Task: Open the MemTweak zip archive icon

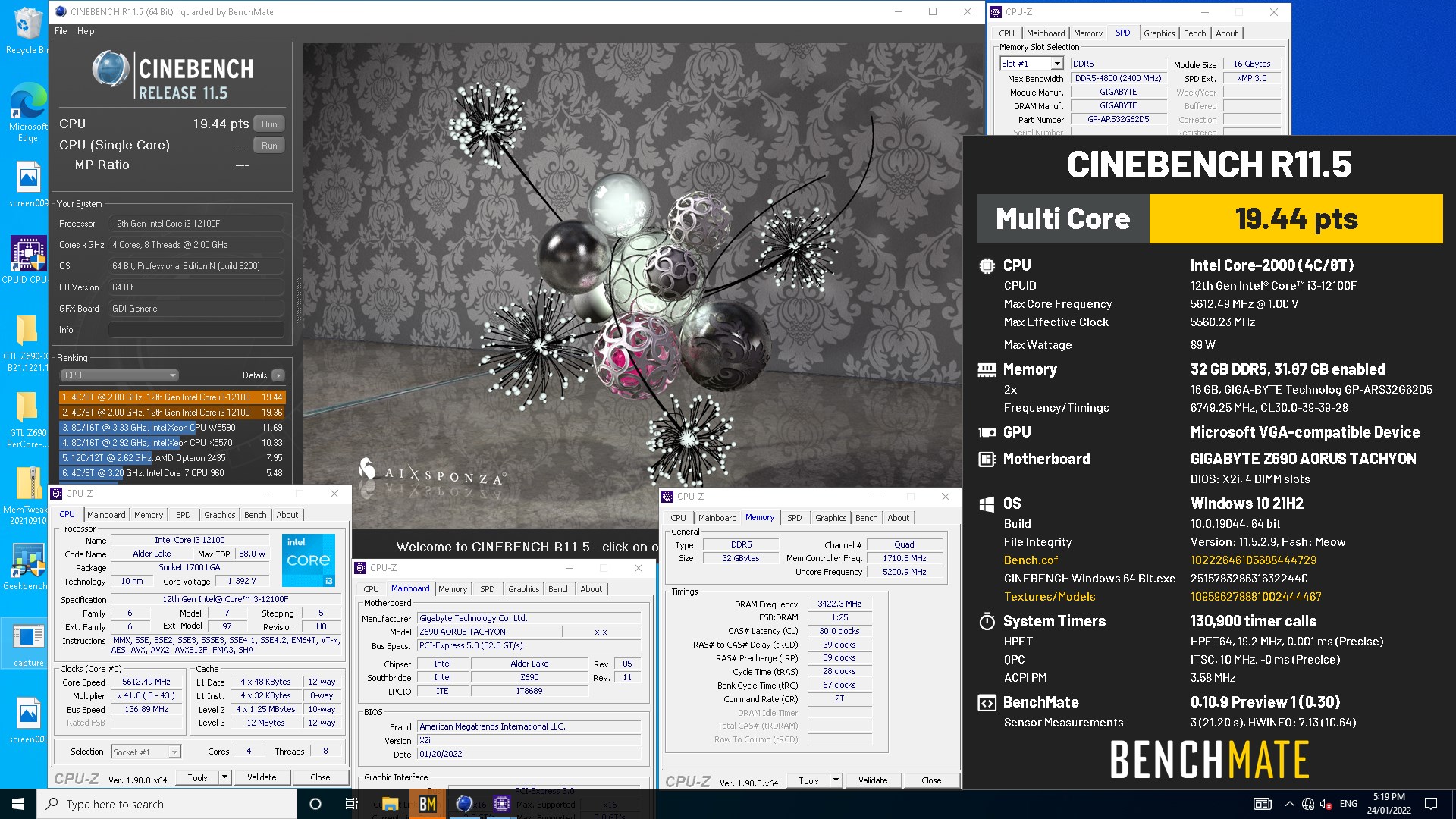Action: [x=27, y=496]
